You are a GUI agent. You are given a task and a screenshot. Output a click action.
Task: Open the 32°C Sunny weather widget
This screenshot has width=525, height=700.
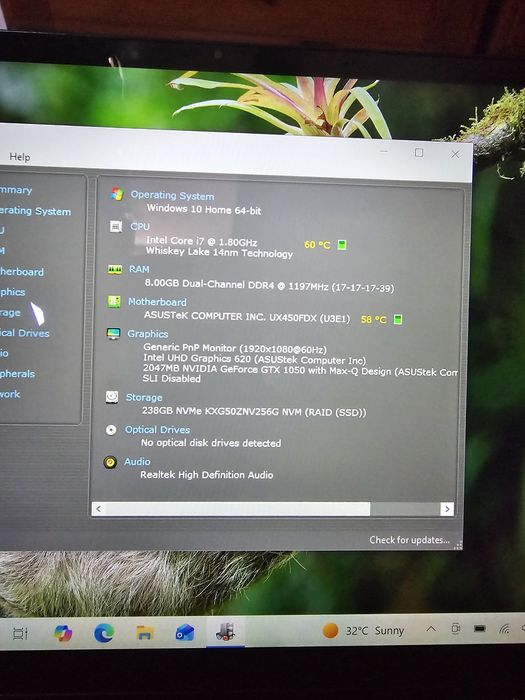point(363,631)
